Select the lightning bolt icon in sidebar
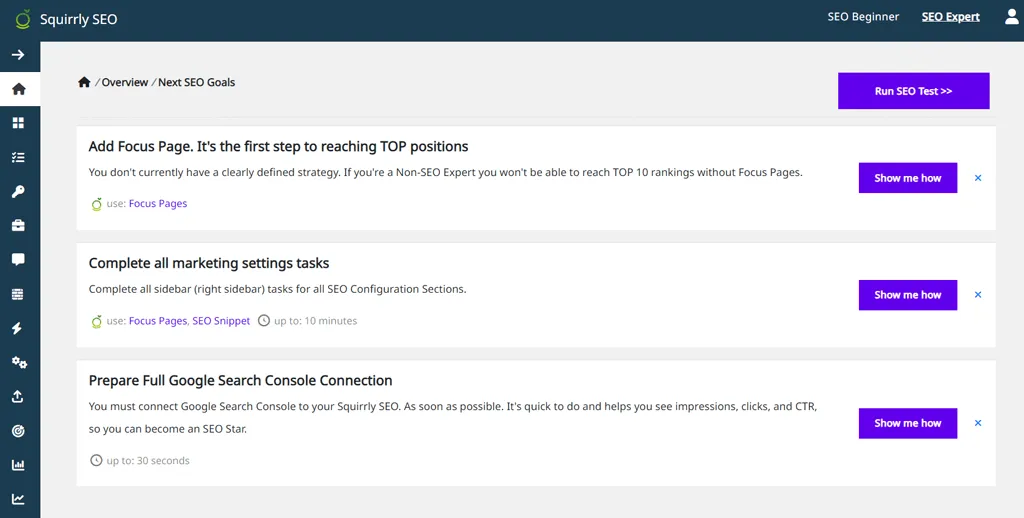The height and width of the screenshot is (518, 1024). (18, 329)
